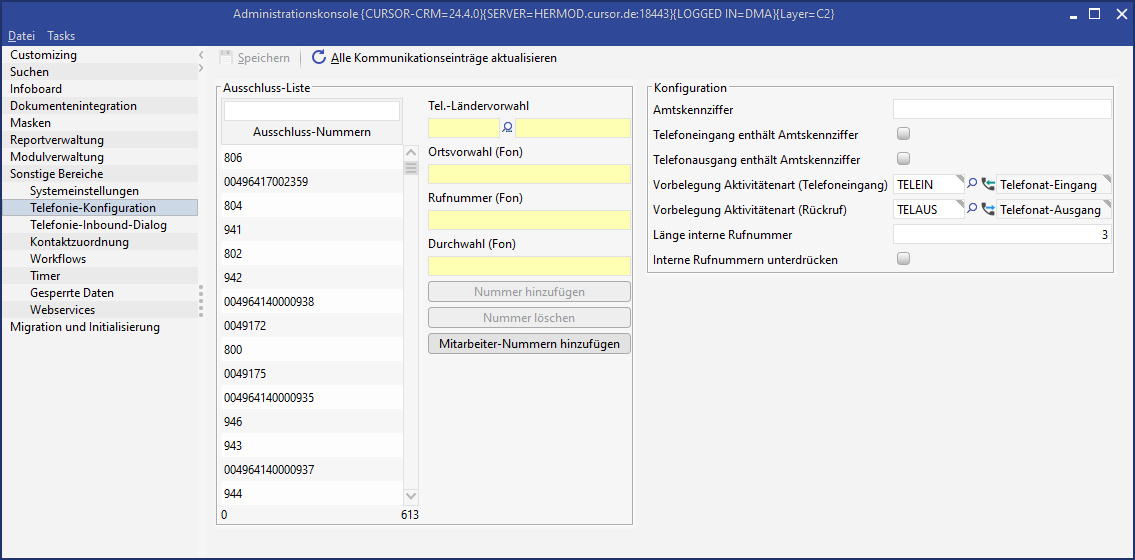The width and height of the screenshot is (1135, 560).
Task: Collapse the Sonstige Bereiche tree section
Action: 56,174
